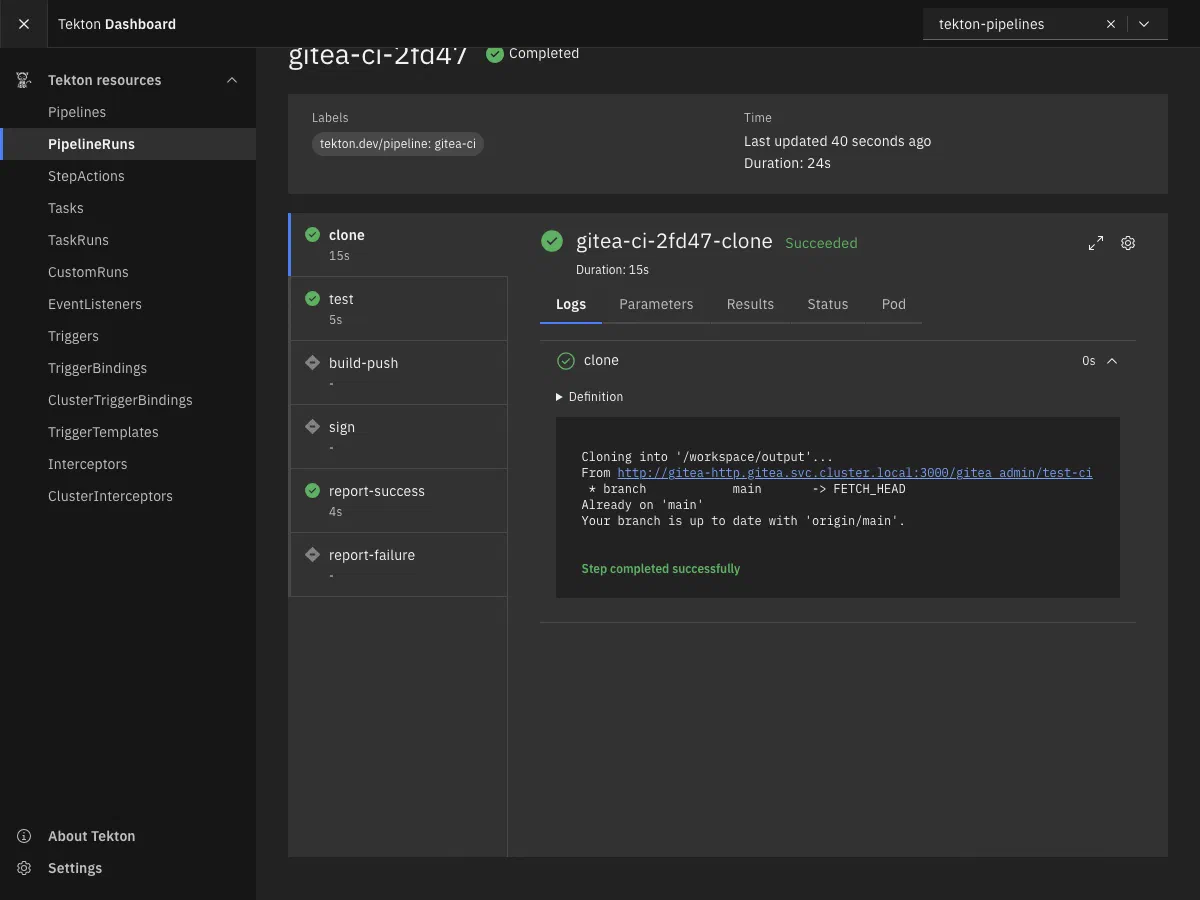Collapse the Tekton resources section

coord(232,80)
